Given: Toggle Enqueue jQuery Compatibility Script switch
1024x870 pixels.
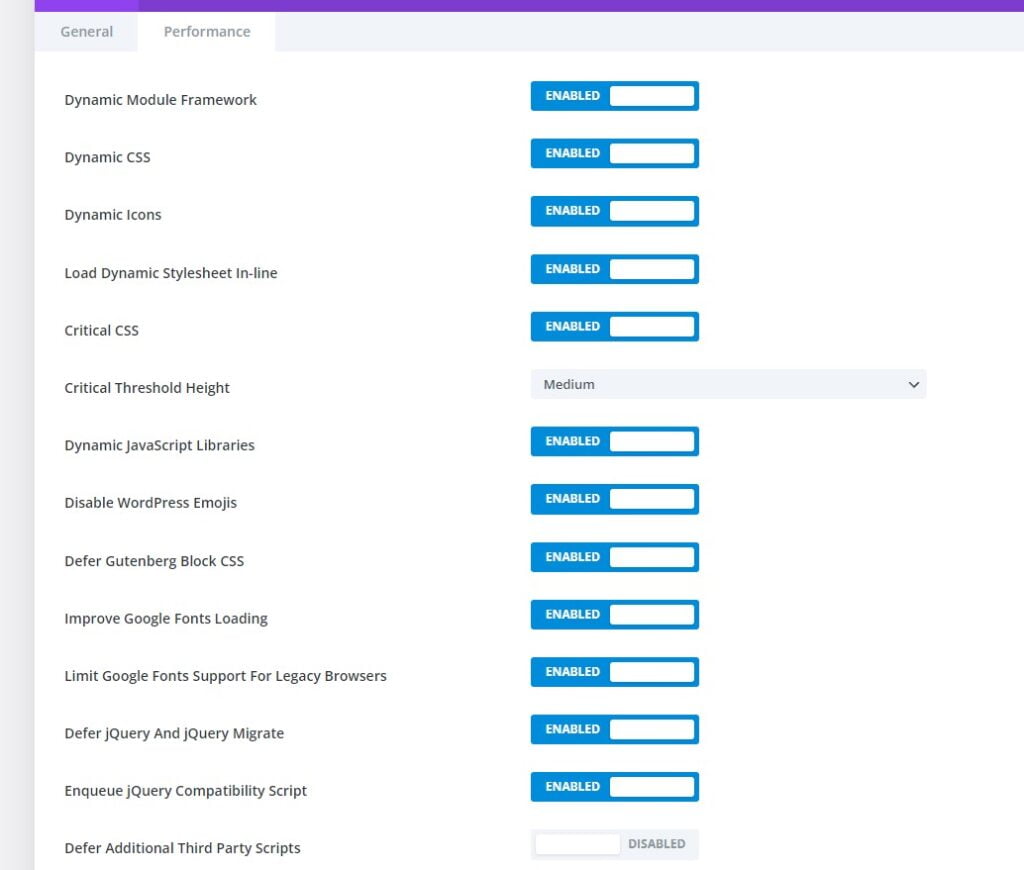Looking at the screenshot, I should pyautogui.click(x=615, y=787).
